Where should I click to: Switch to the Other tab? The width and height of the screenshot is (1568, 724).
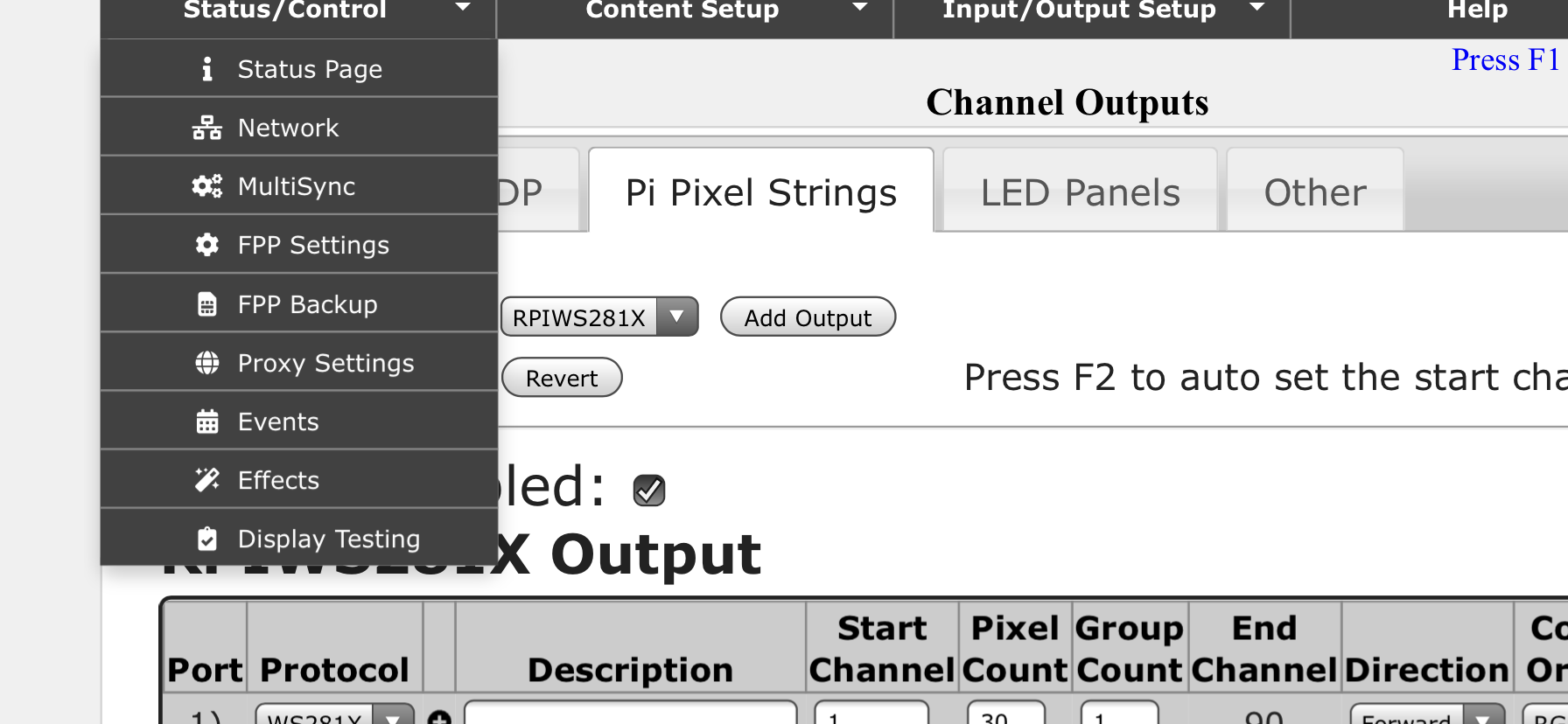tap(1314, 192)
